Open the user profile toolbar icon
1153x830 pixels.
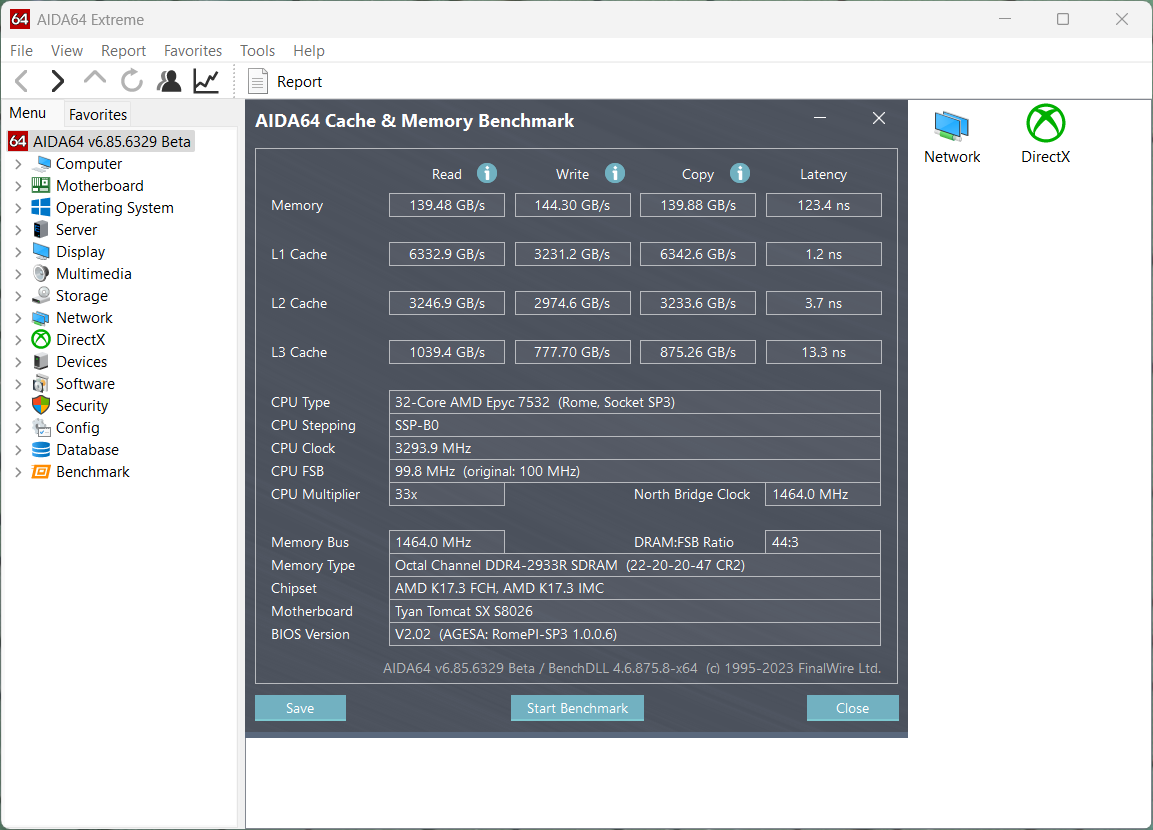169,81
